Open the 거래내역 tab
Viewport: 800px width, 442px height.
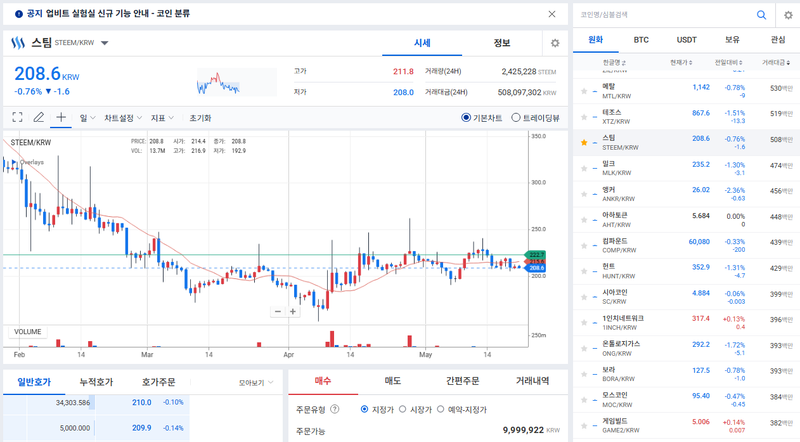[x=532, y=381]
